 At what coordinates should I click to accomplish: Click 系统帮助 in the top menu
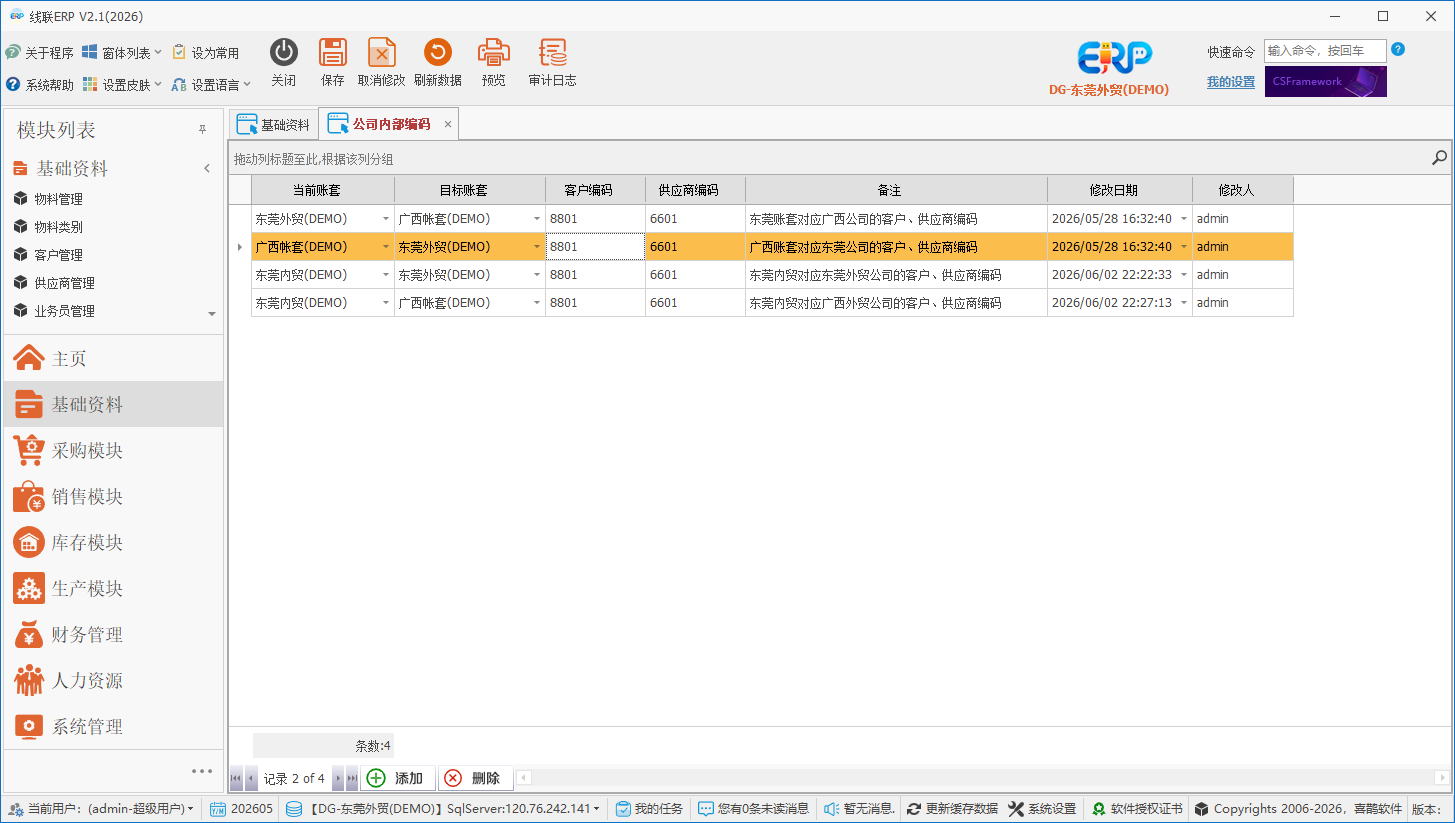(40, 85)
